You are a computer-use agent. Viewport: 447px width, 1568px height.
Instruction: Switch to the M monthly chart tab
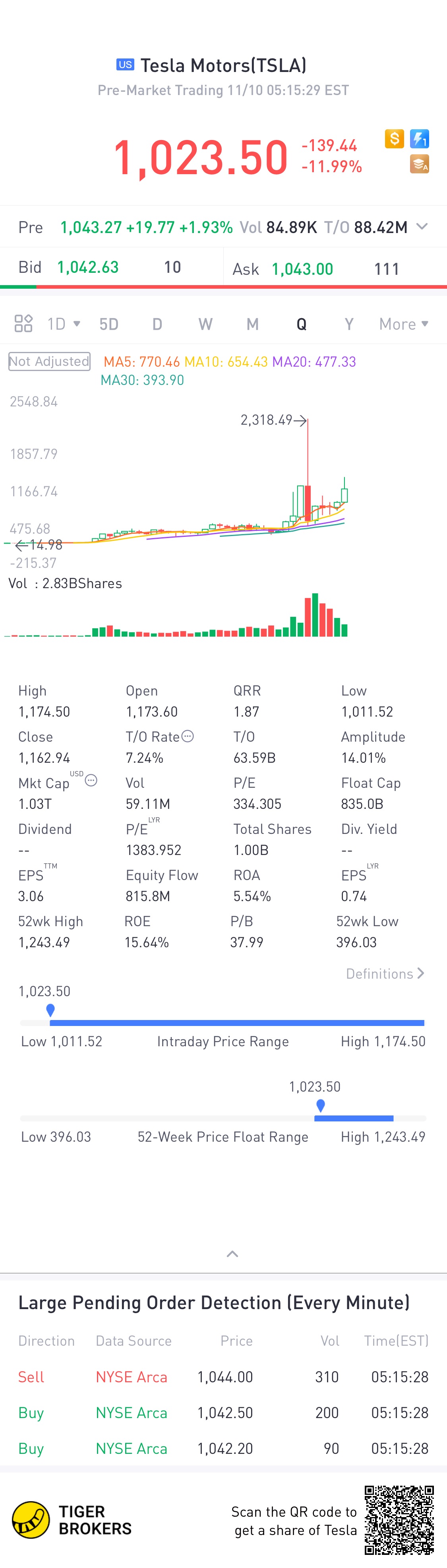(x=252, y=324)
